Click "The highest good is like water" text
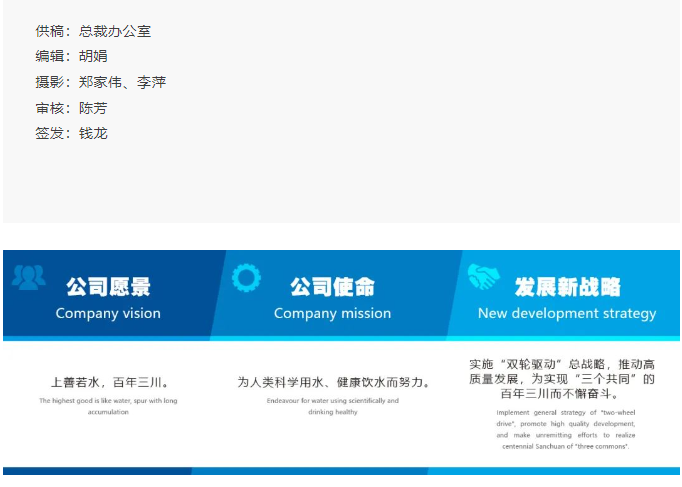 108,406
